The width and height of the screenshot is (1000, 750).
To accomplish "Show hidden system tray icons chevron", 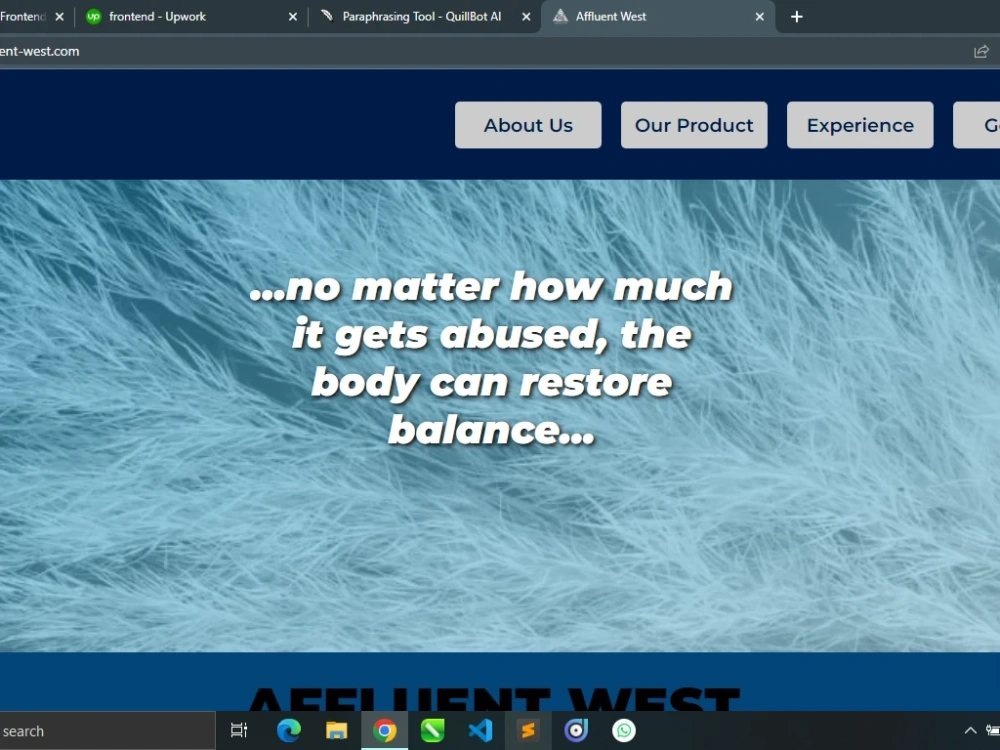I will (x=970, y=730).
